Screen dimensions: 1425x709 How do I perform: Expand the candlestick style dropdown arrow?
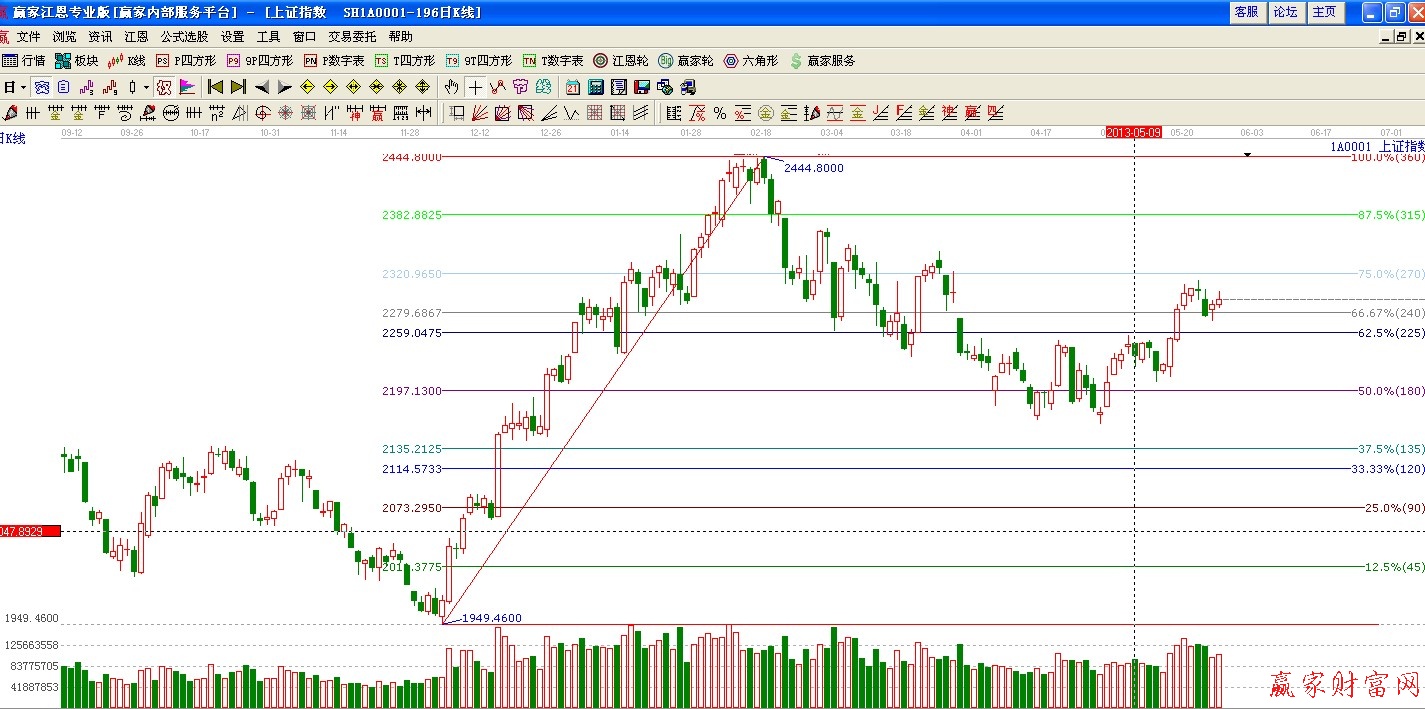point(146,87)
